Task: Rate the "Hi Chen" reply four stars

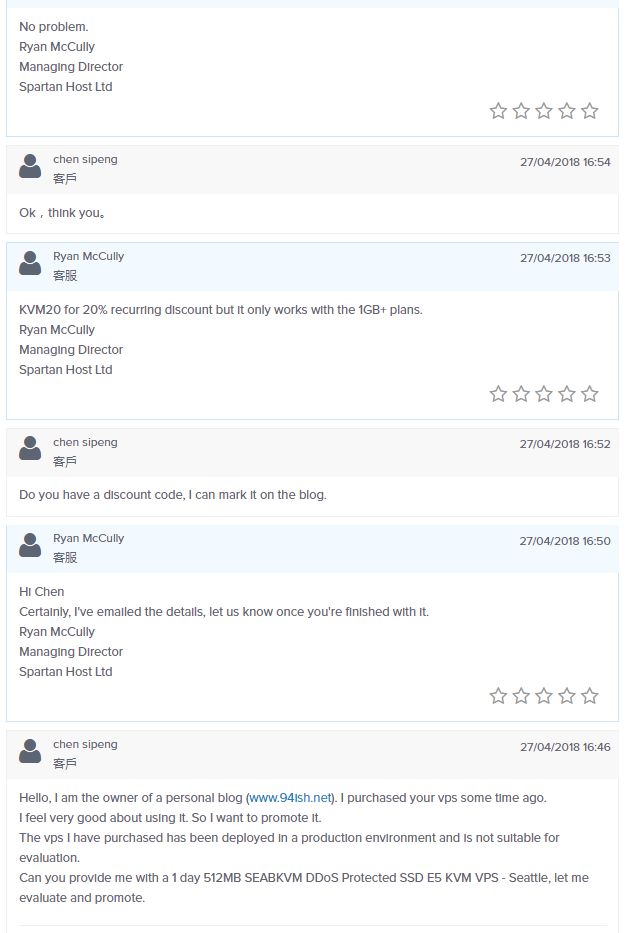Action: click(x=567, y=696)
